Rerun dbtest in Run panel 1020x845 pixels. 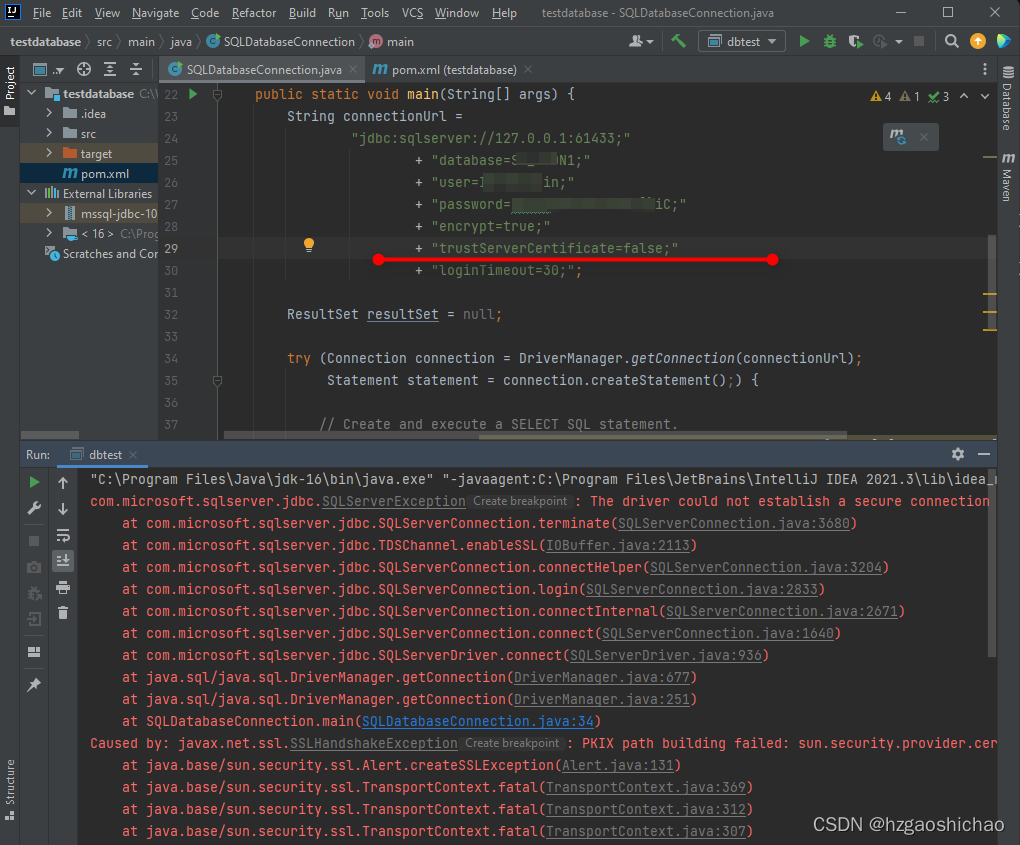point(34,482)
